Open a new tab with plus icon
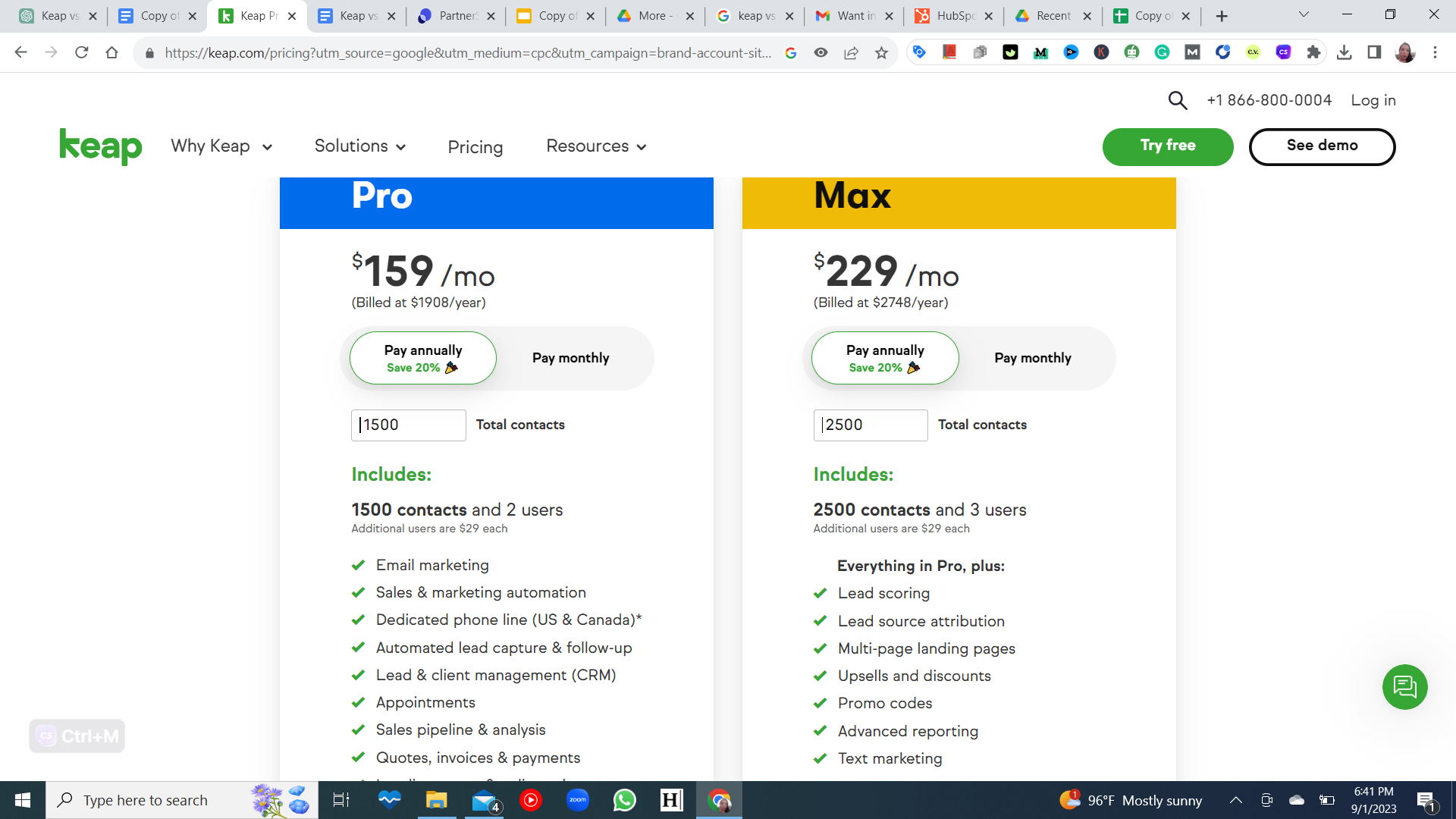The height and width of the screenshot is (819, 1456). [x=1222, y=16]
